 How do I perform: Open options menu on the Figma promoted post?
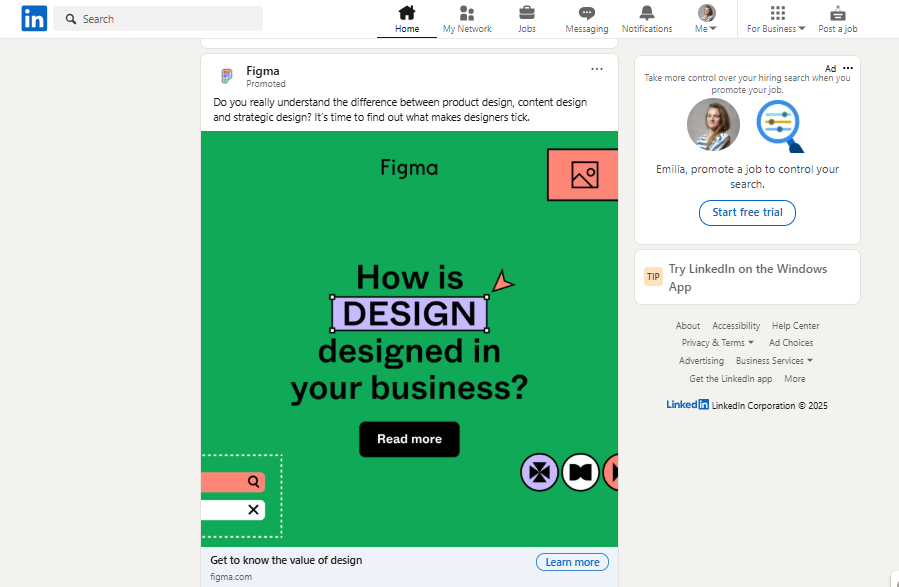pyautogui.click(x=597, y=69)
